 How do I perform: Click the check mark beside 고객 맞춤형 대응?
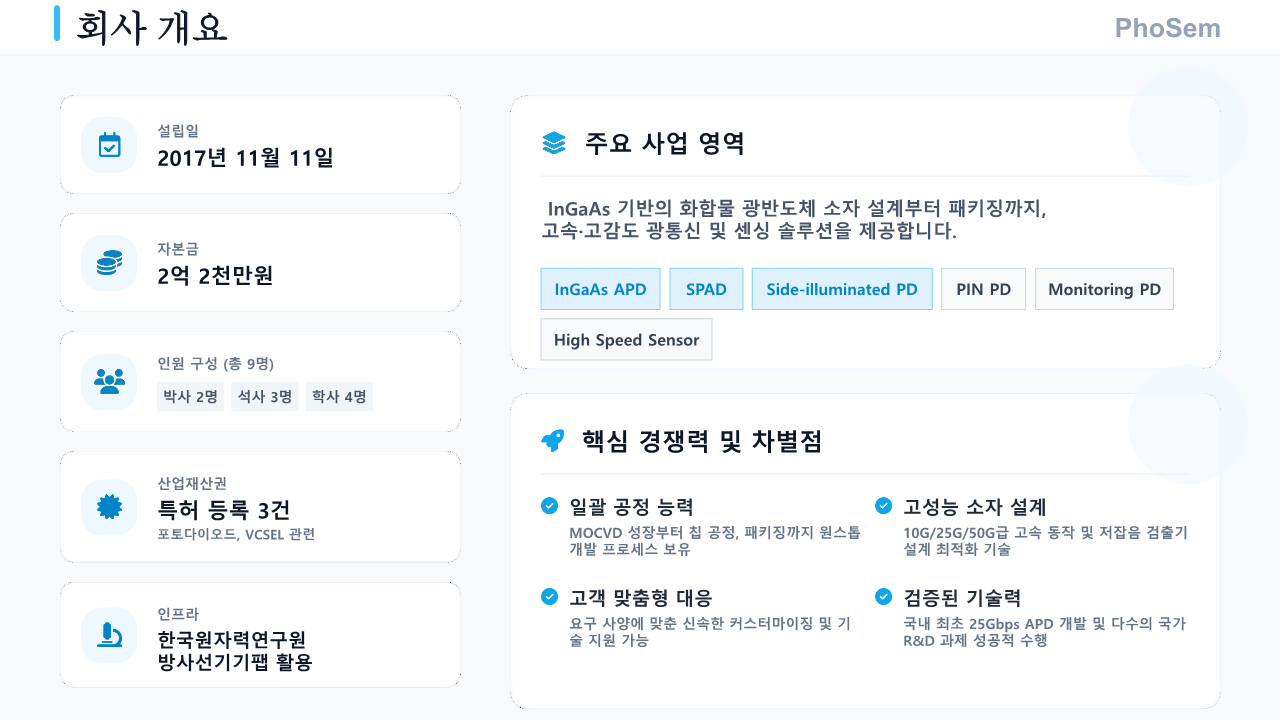click(x=549, y=597)
